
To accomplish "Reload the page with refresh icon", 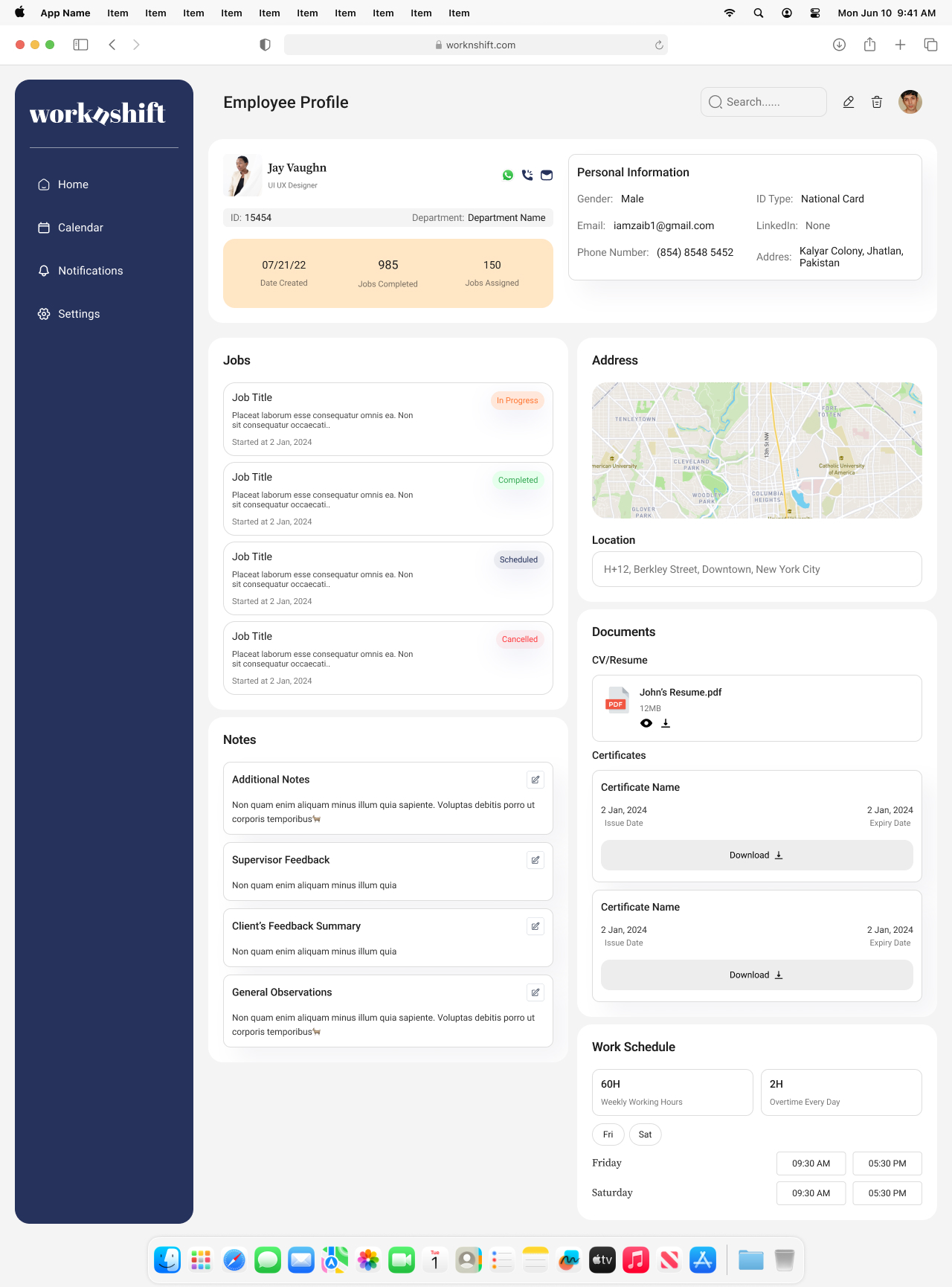I will pyautogui.click(x=659, y=45).
